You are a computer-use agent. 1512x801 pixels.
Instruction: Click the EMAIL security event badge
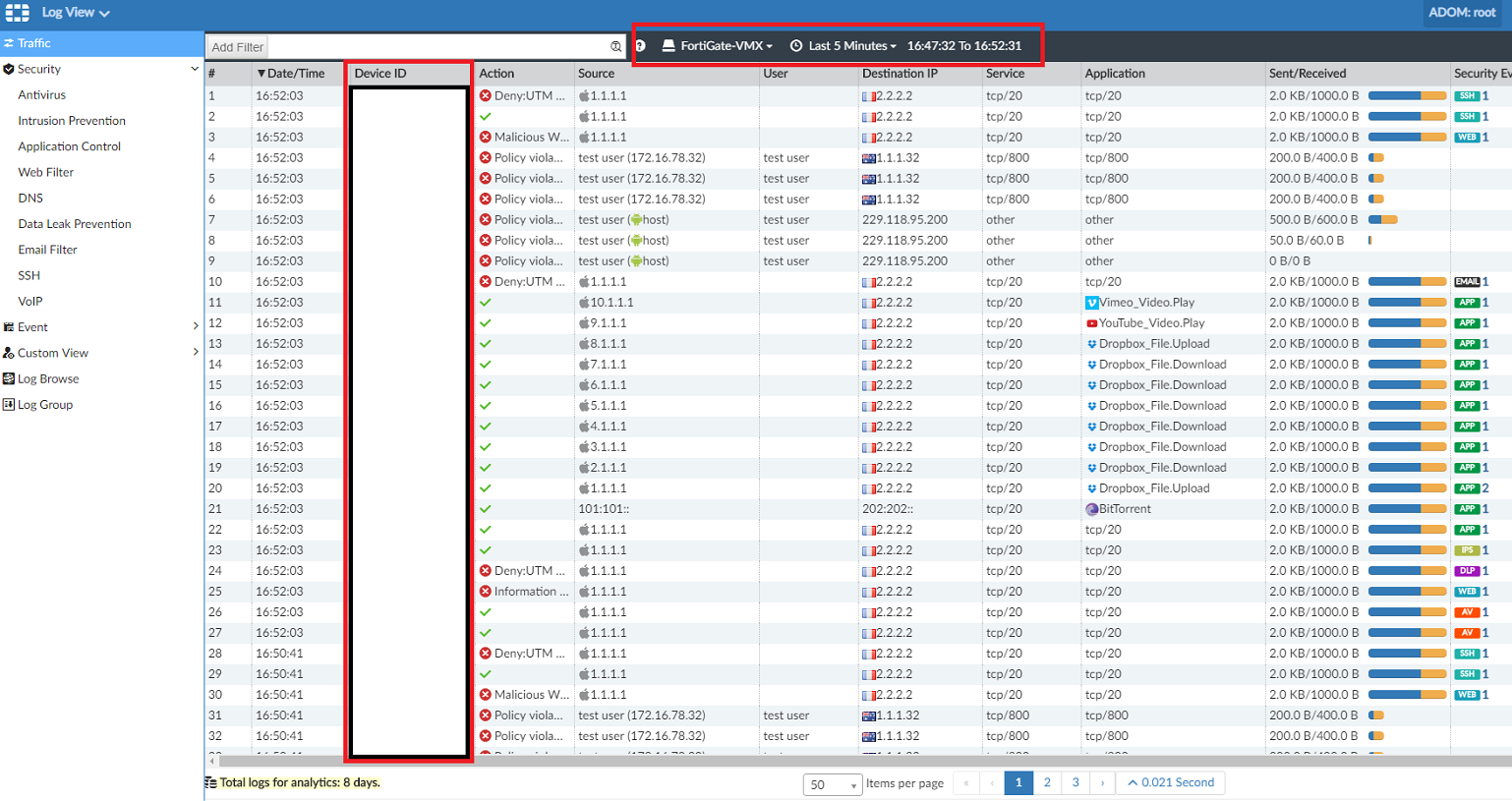[1467, 282]
